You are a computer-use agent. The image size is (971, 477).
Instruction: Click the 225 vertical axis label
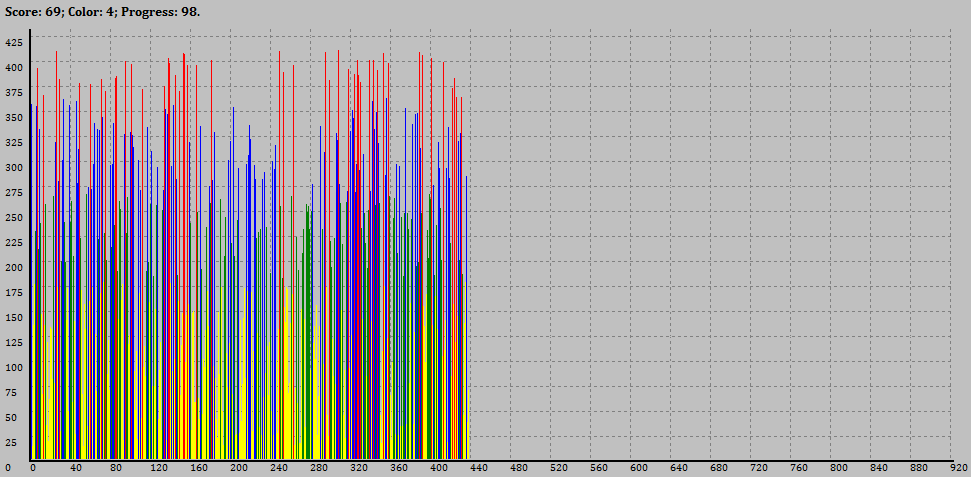[x=13, y=242]
